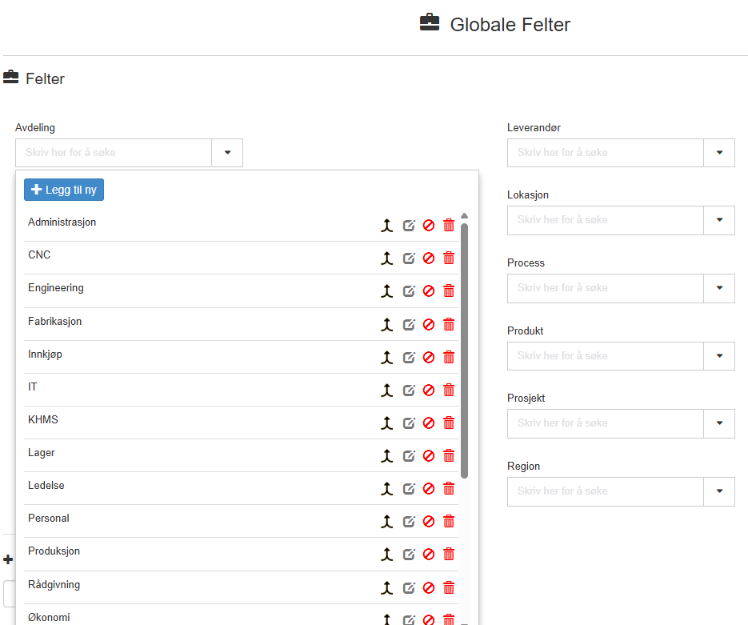Disable the KHMS entry
Screen dimensions: 748x625
point(429,423)
